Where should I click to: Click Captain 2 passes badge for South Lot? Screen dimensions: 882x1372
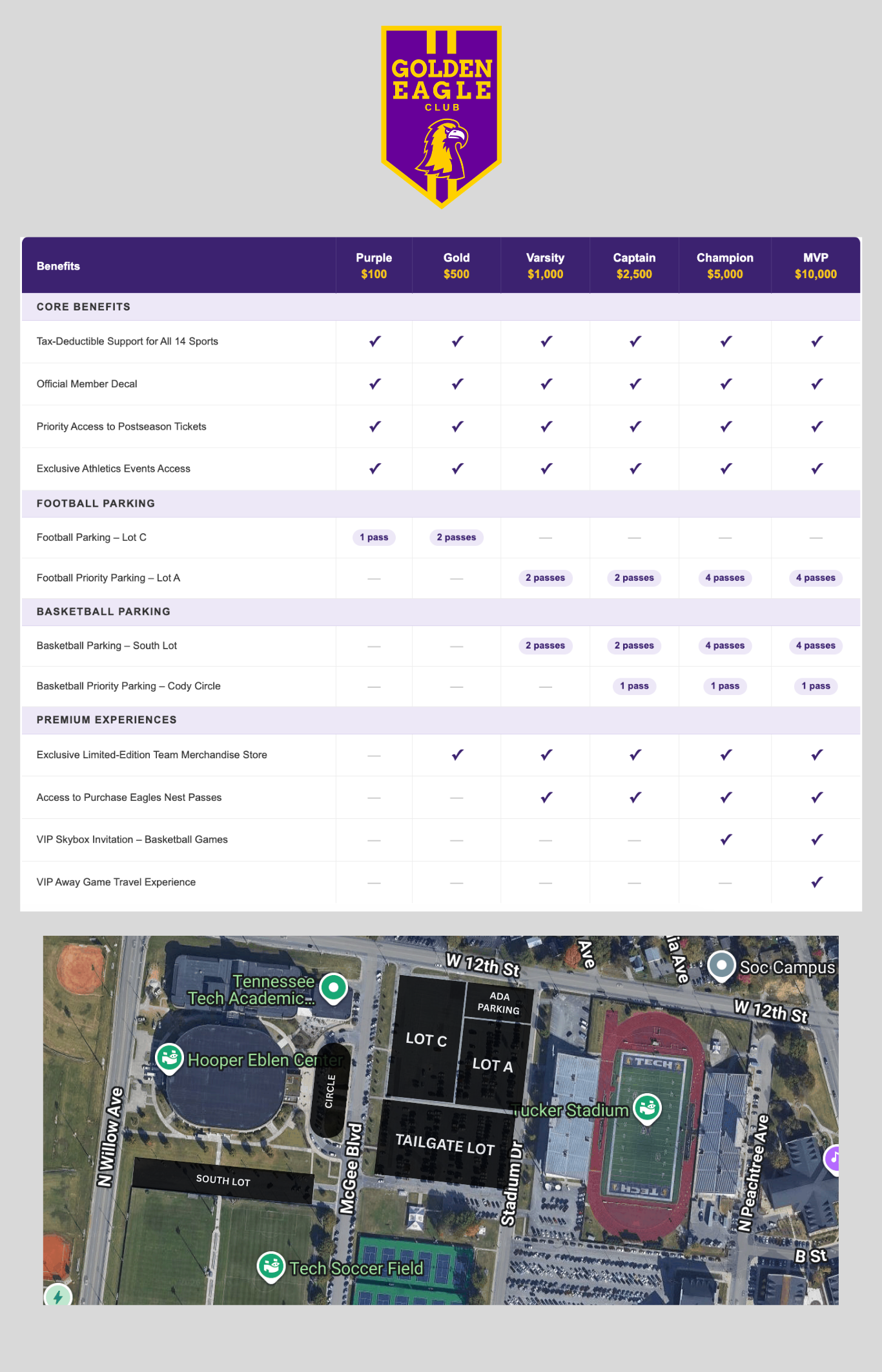pos(634,646)
